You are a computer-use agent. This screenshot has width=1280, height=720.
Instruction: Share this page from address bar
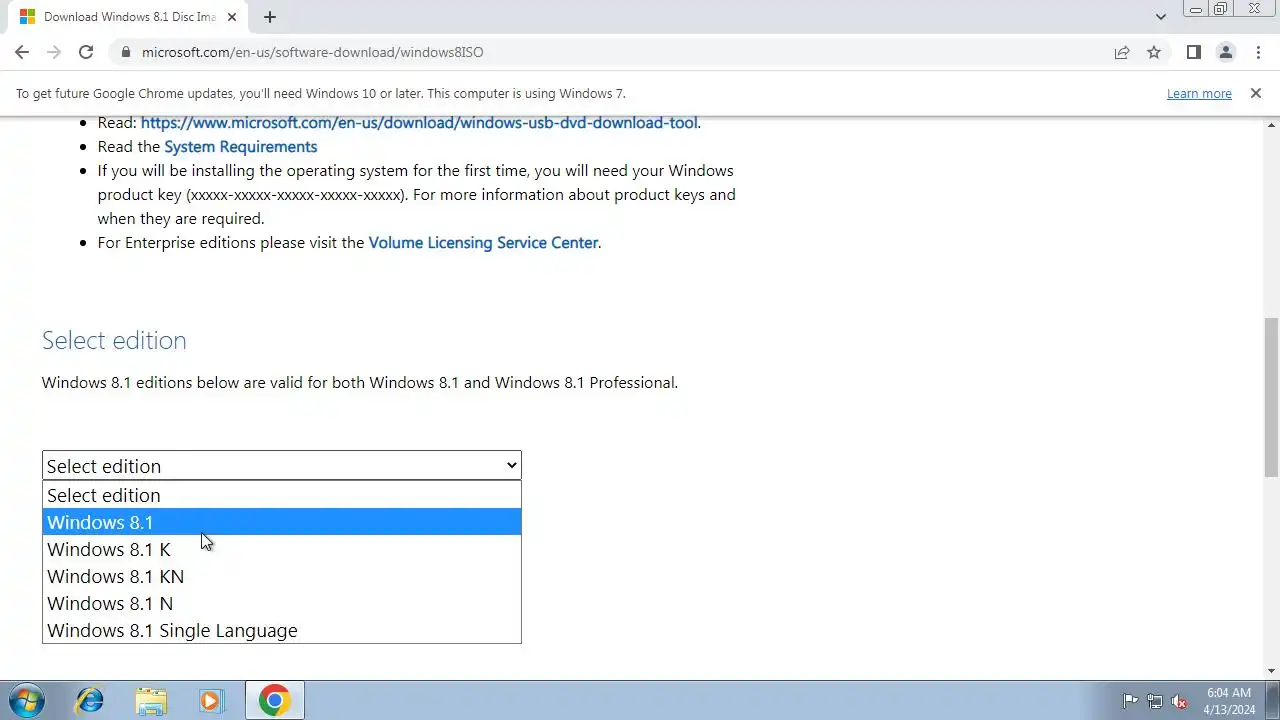tap(1122, 52)
